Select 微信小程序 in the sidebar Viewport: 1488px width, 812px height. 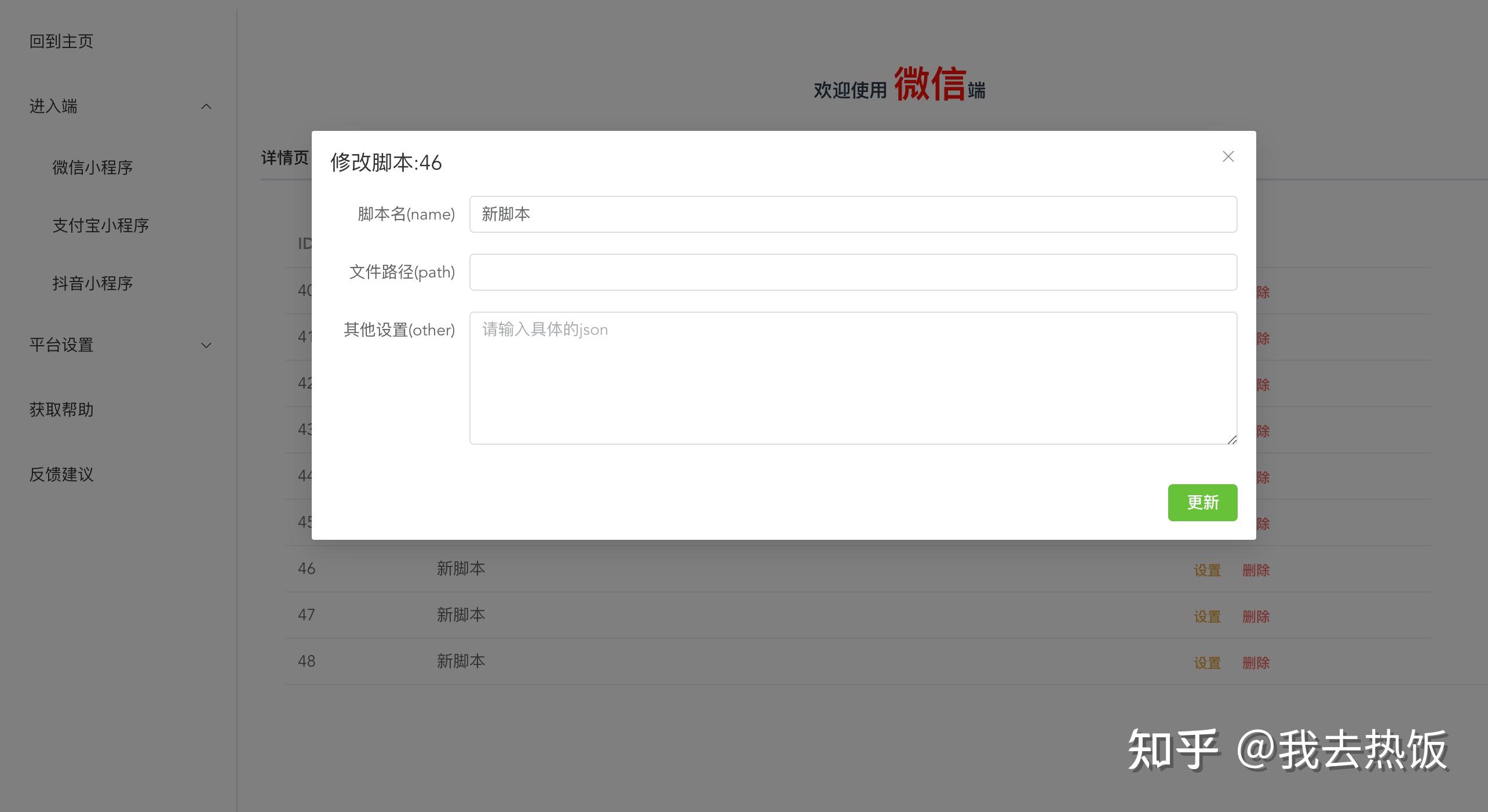click(x=93, y=167)
